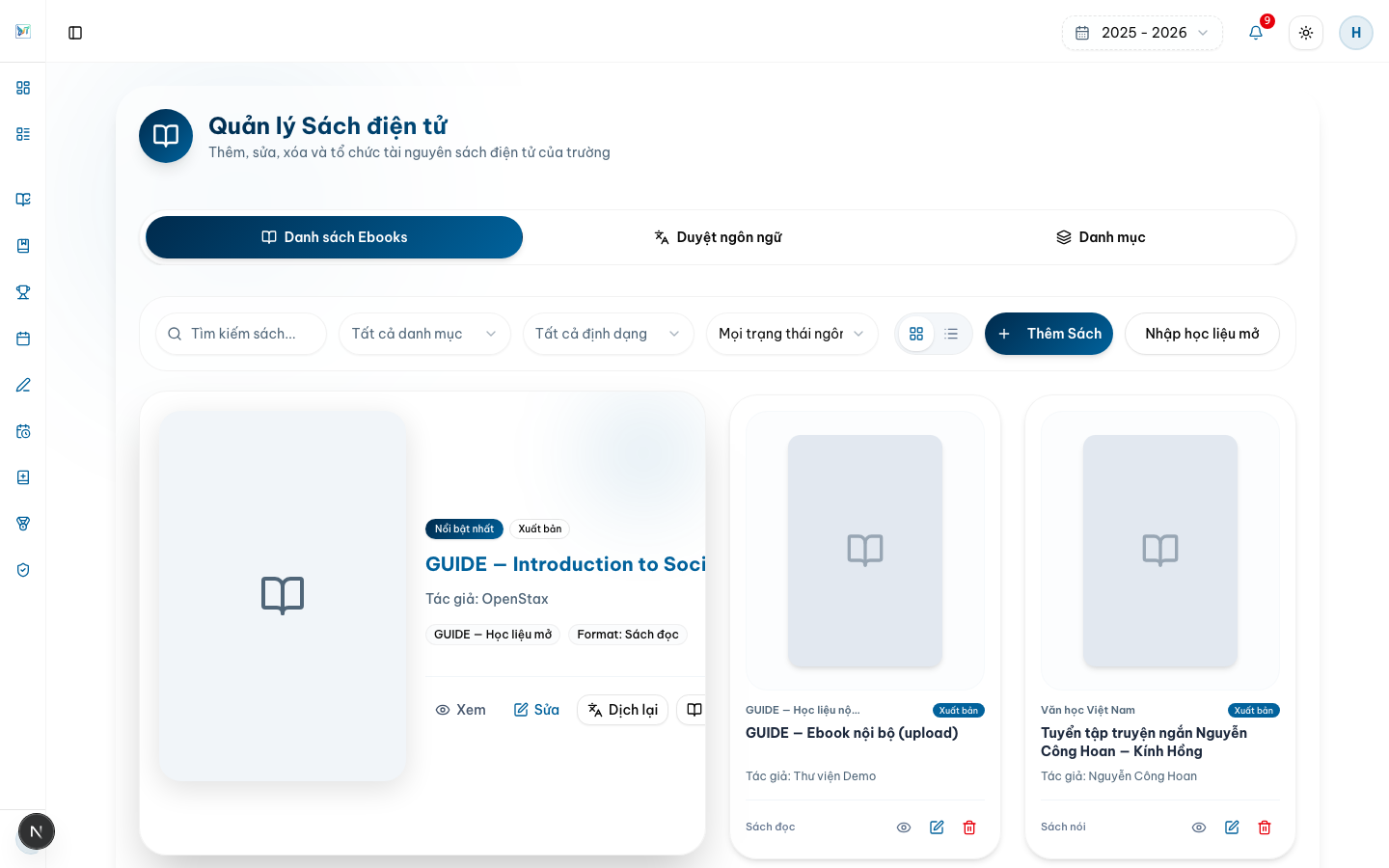1389x868 pixels.
Task: View the Tuyển tập truyện ngắn eye icon
Action: pyautogui.click(x=1199, y=827)
